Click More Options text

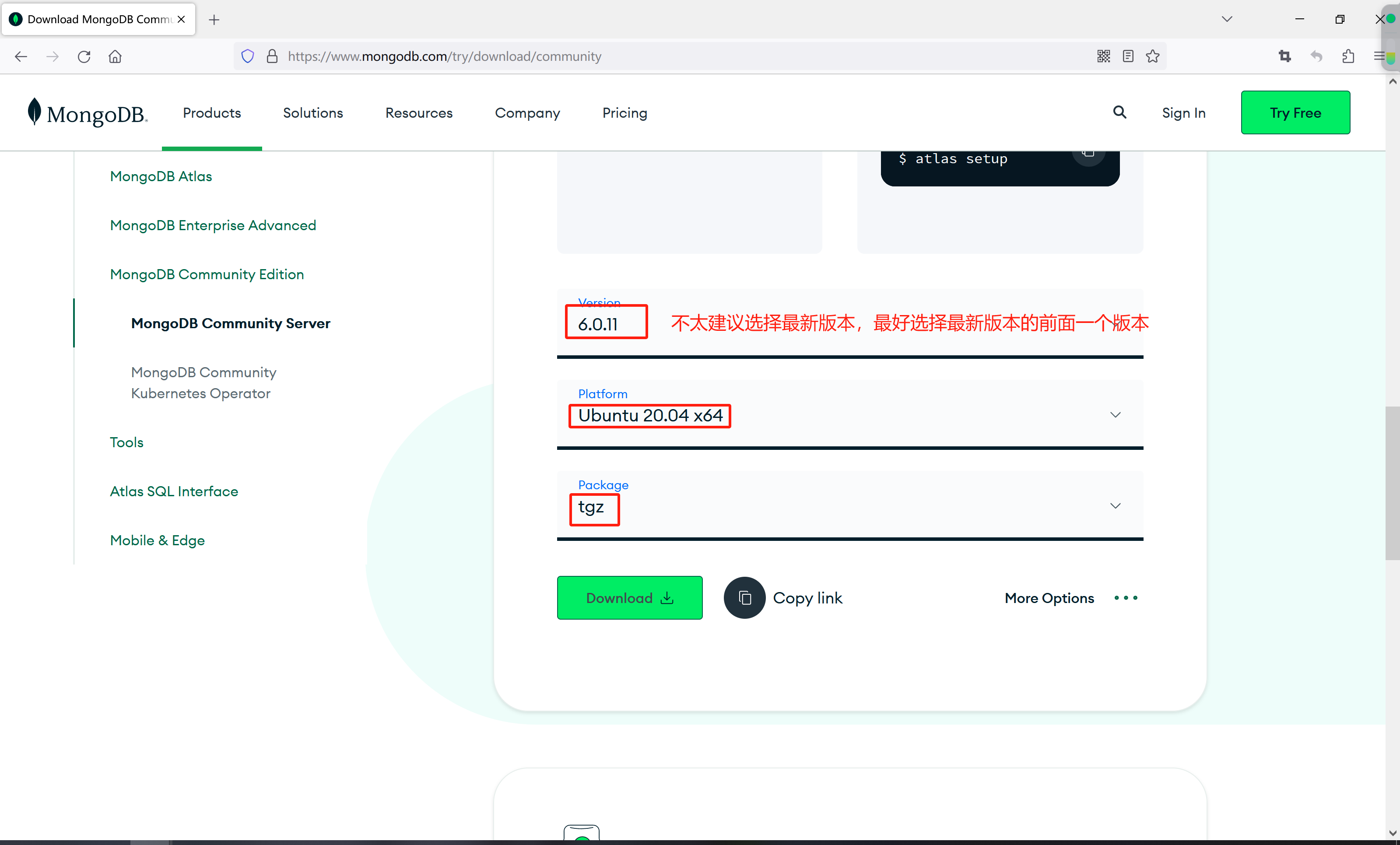pyautogui.click(x=1049, y=598)
